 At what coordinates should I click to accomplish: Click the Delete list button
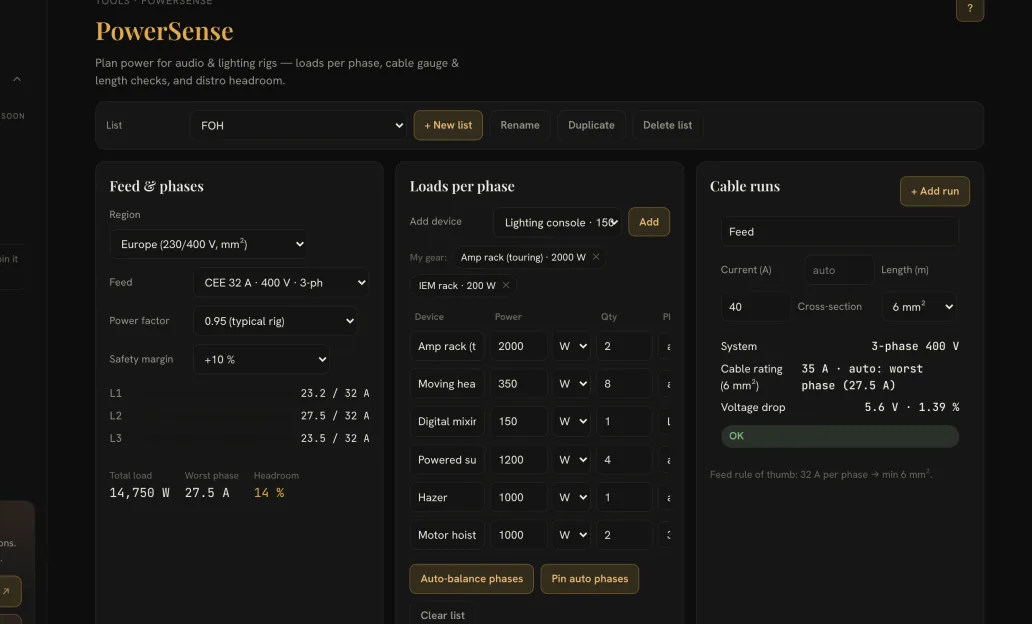coord(667,125)
